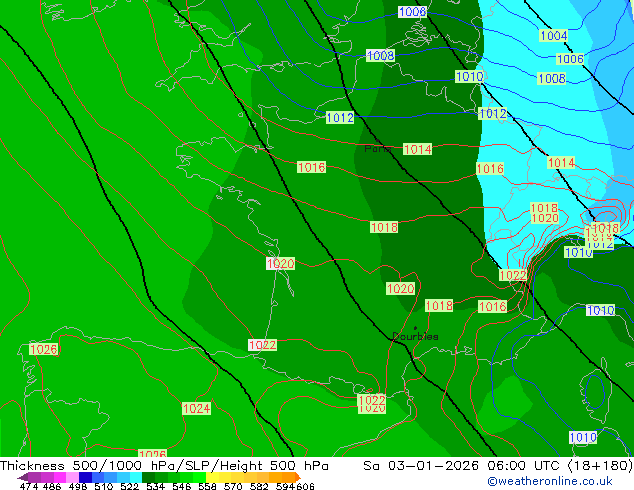Select the 1004 isobar label
The width and height of the screenshot is (634, 490).
click(x=554, y=36)
